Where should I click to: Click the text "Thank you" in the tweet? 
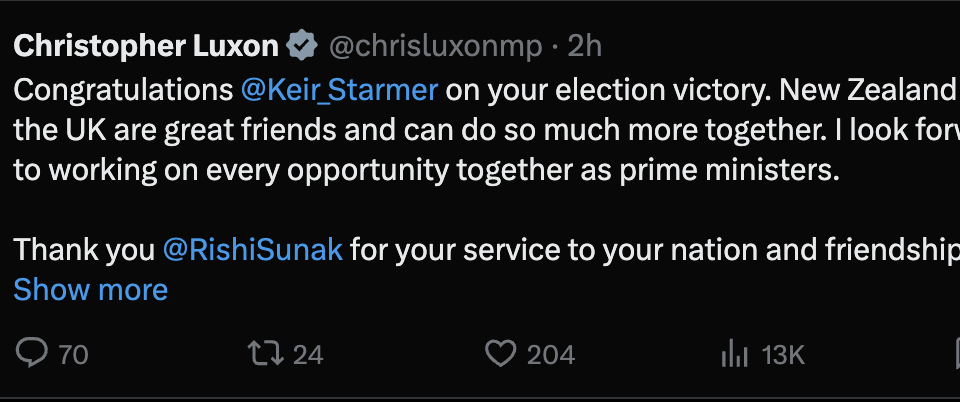(83, 249)
